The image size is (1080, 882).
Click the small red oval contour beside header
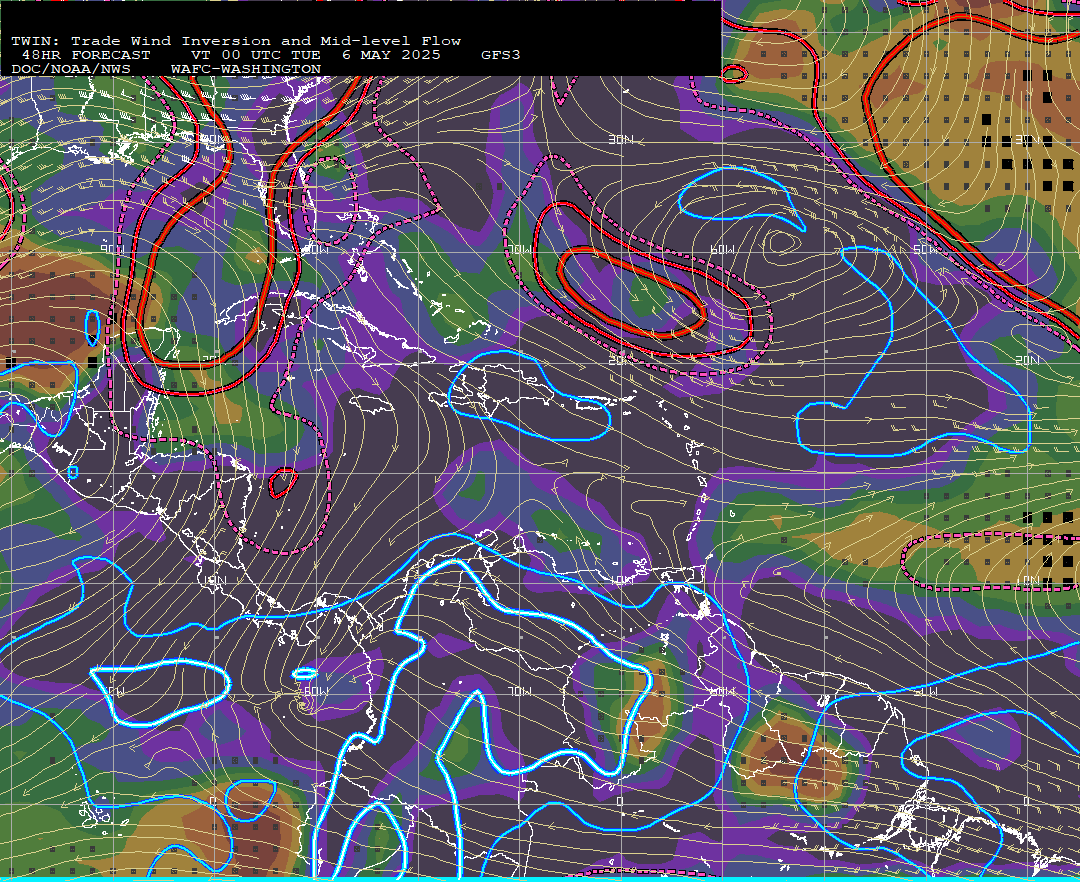(734, 73)
